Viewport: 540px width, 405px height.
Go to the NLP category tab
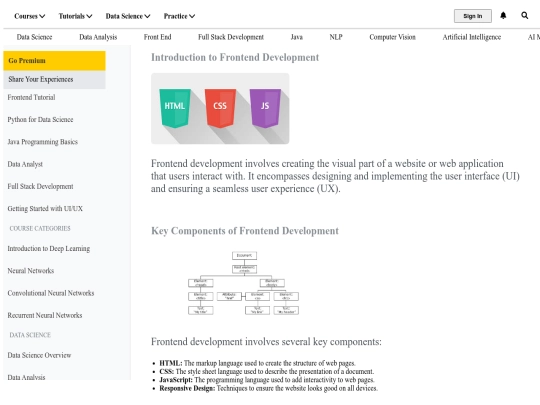pyautogui.click(x=336, y=37)
